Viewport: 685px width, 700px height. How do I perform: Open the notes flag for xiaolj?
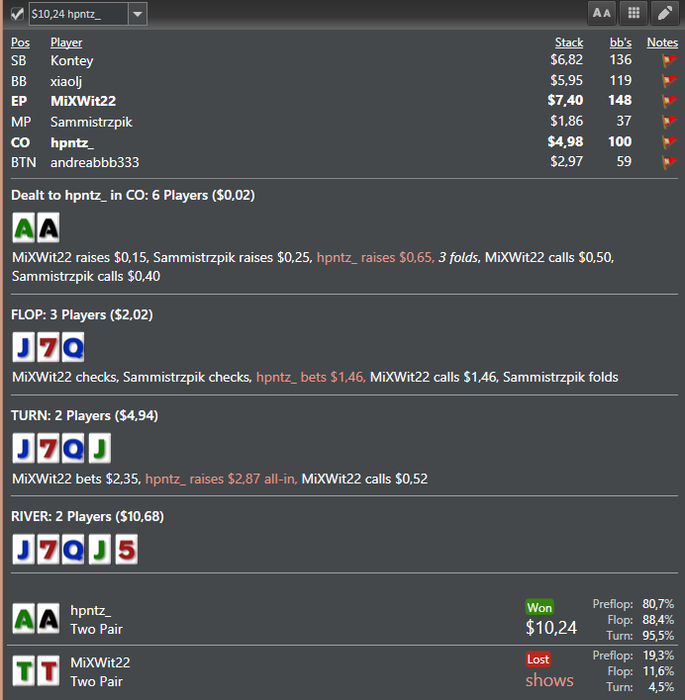[669, 81]
